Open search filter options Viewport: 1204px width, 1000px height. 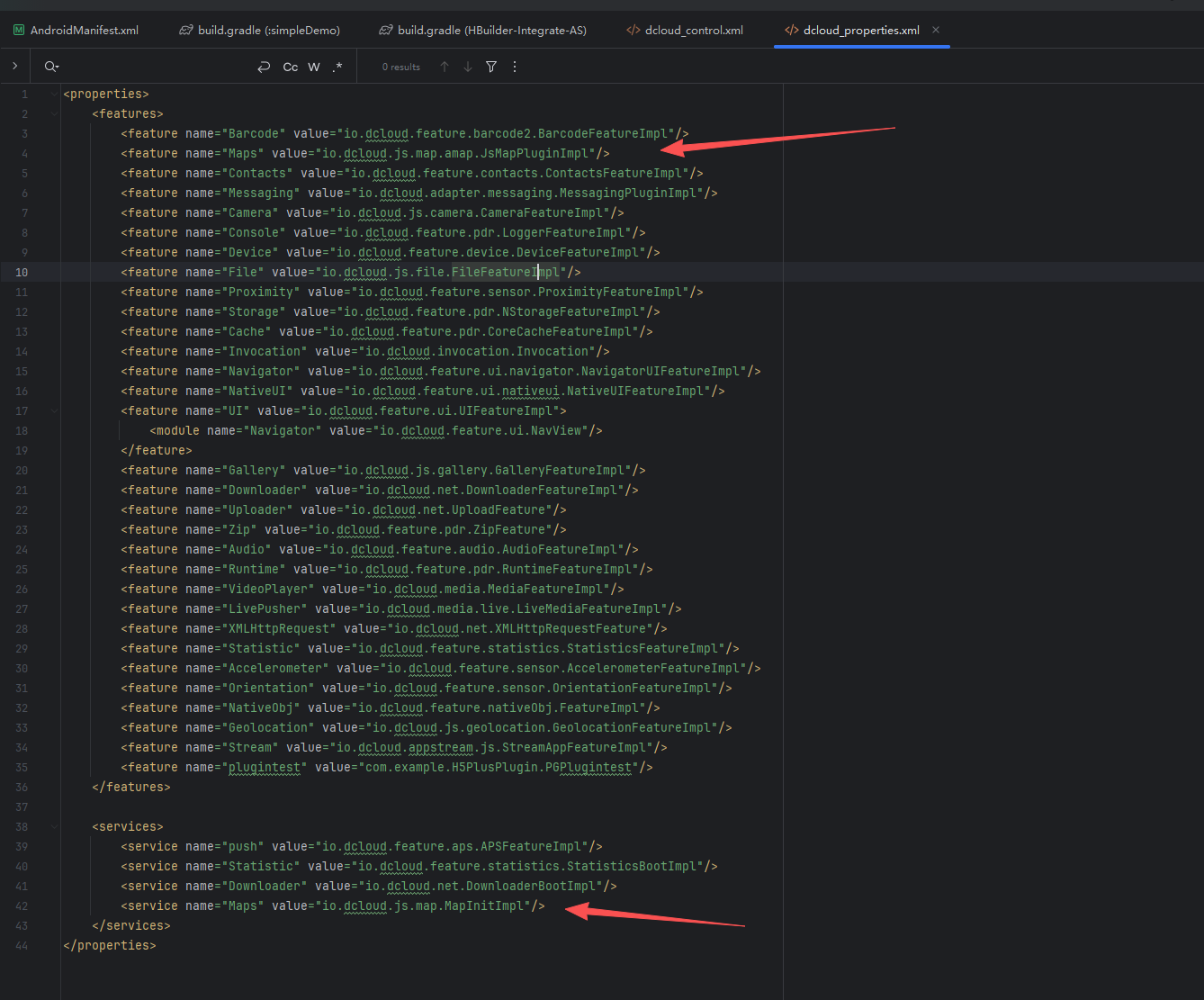point(491,67)
